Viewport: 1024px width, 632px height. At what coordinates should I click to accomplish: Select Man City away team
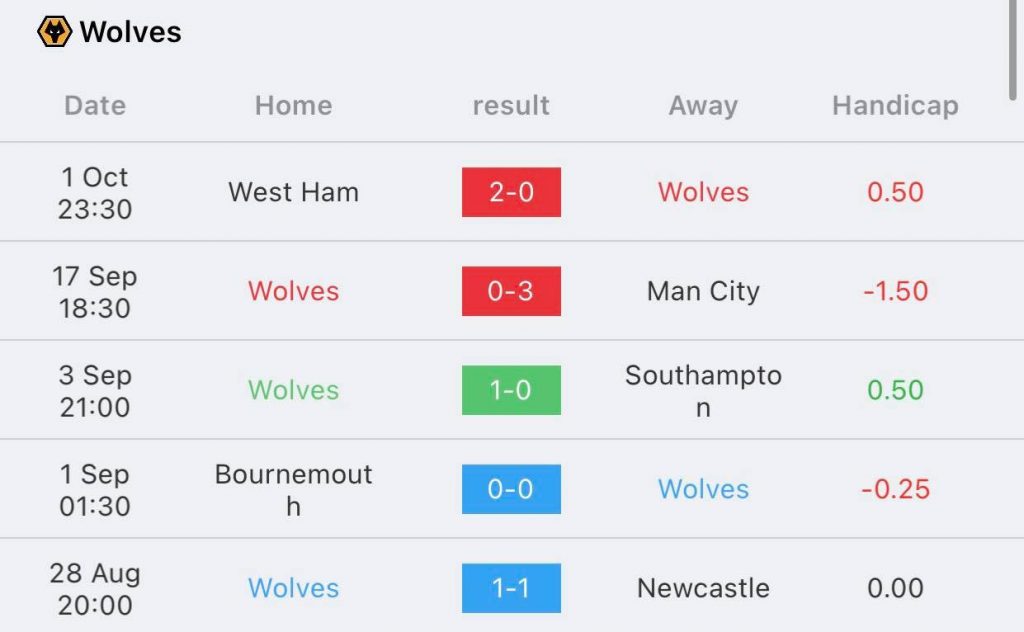[x=703, y=291]
